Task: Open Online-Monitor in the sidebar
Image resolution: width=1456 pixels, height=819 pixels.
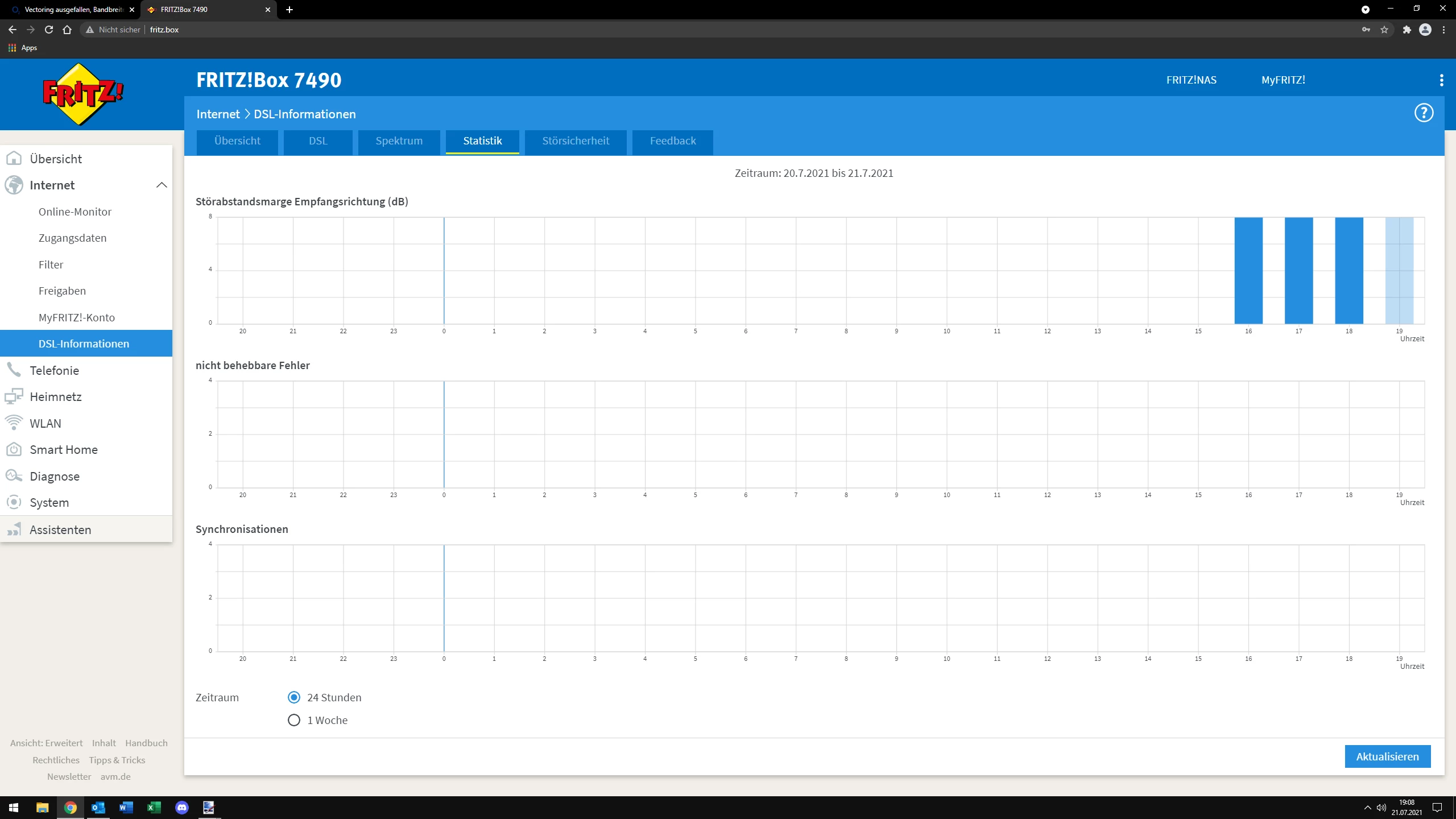Action: [x=75, y=212]
